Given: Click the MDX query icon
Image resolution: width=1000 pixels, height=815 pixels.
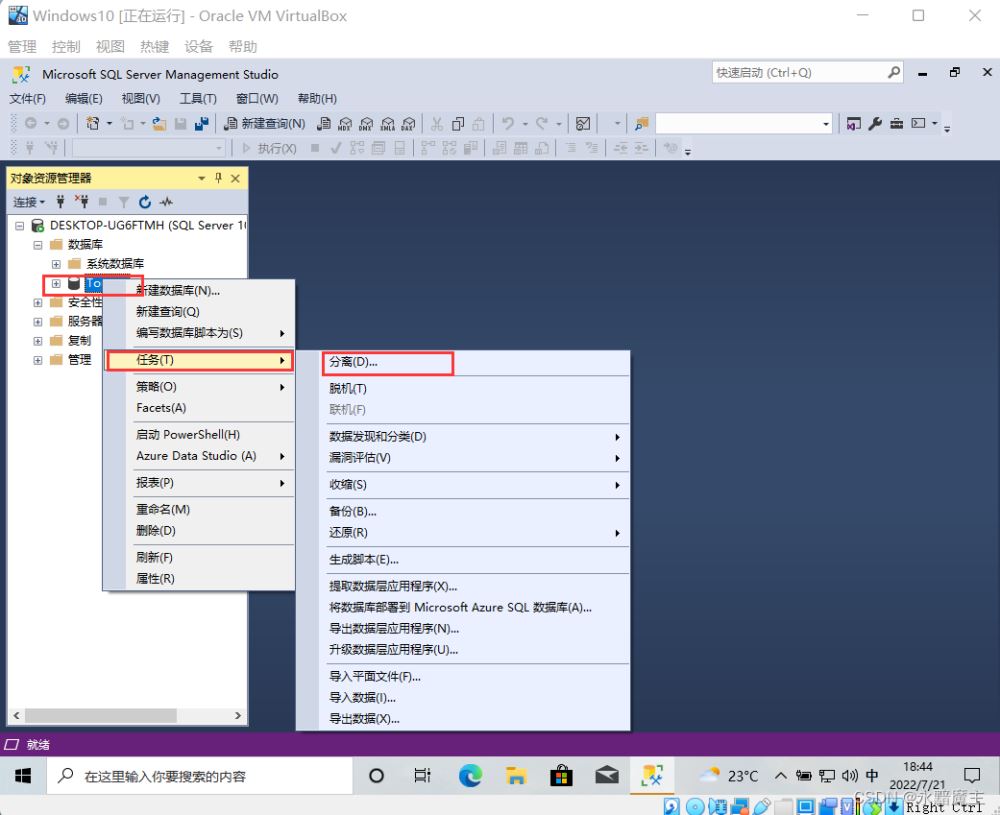Looking at the screenshot, I should [345, 124].
